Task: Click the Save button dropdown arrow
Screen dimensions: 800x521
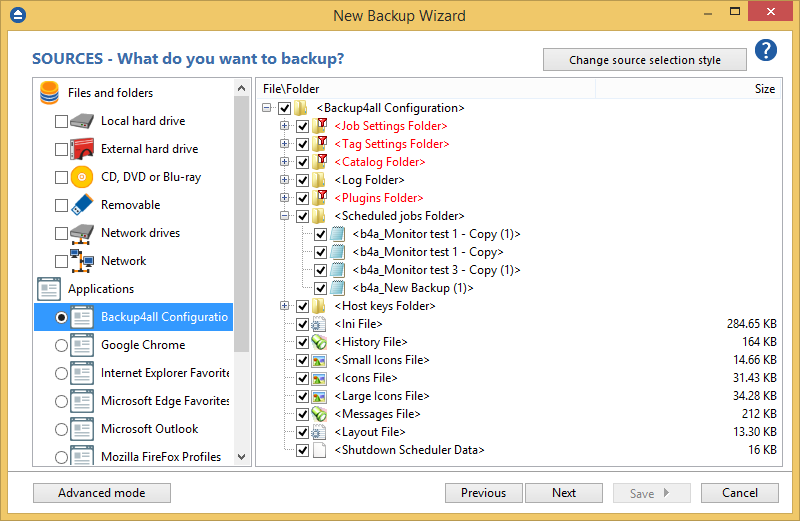Action: point(666,493)
